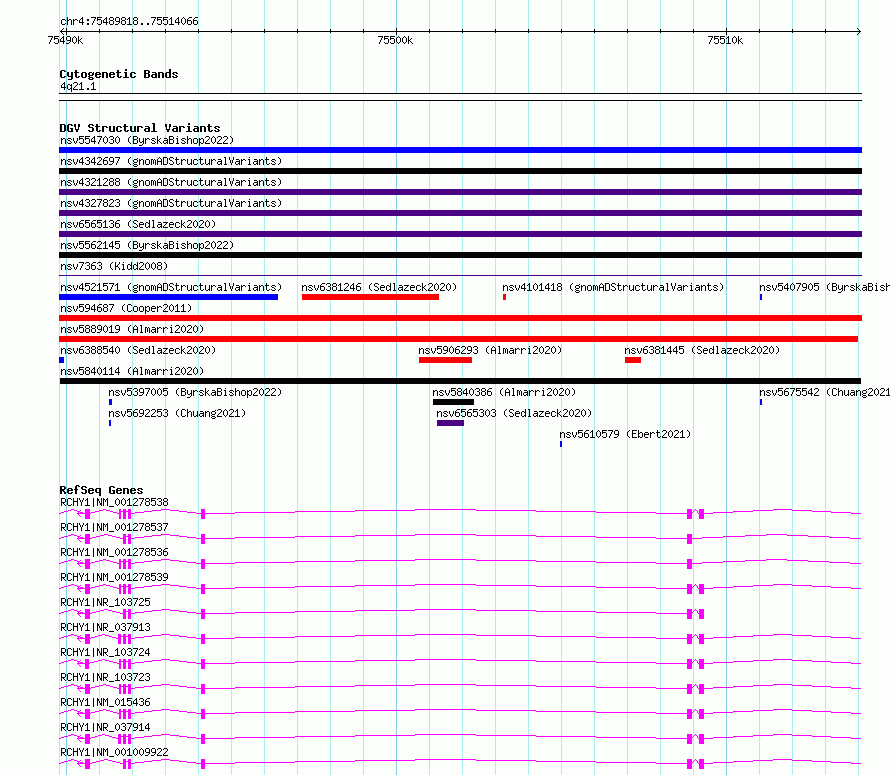Image resolution: width=890 pixels, height=775 pixels.
Task: Click the 75500k ruler position label
Action: pos(395,40)
